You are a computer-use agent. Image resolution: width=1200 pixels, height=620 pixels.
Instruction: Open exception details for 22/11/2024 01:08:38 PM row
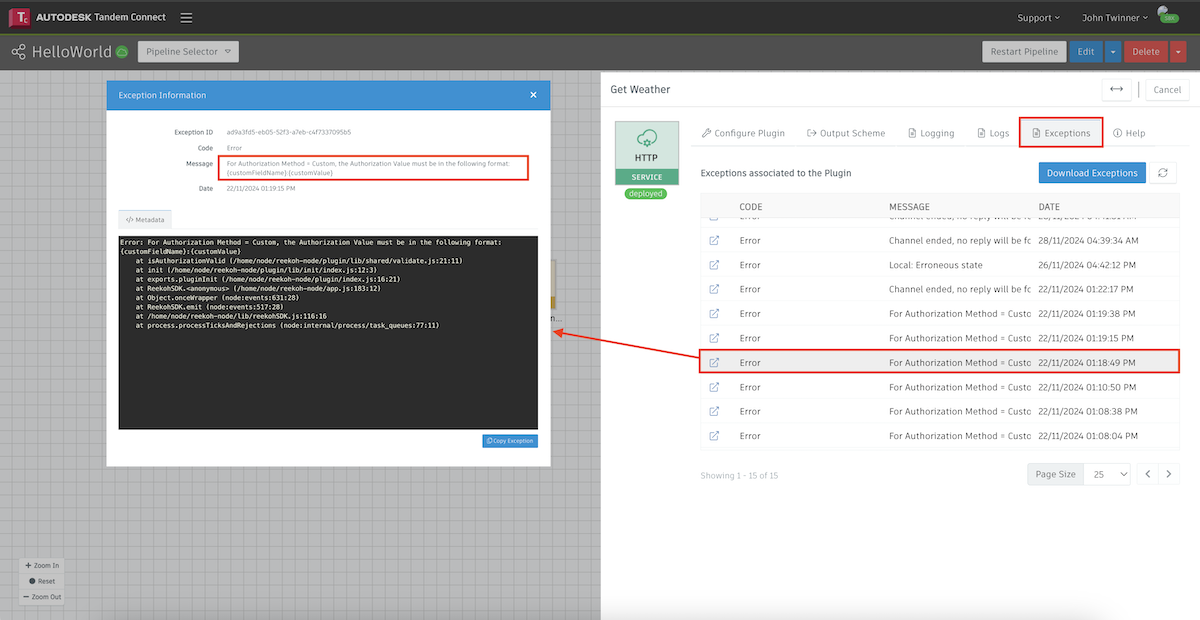714,411
